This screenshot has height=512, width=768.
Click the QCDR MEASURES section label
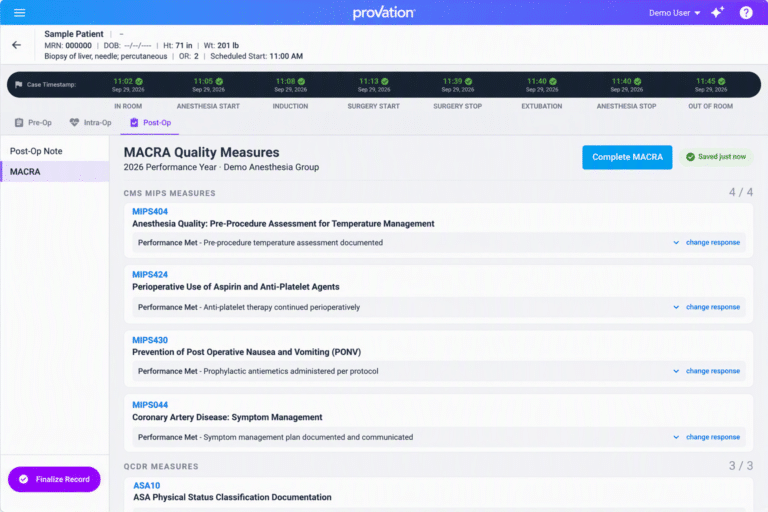click(x=161, y=466)
